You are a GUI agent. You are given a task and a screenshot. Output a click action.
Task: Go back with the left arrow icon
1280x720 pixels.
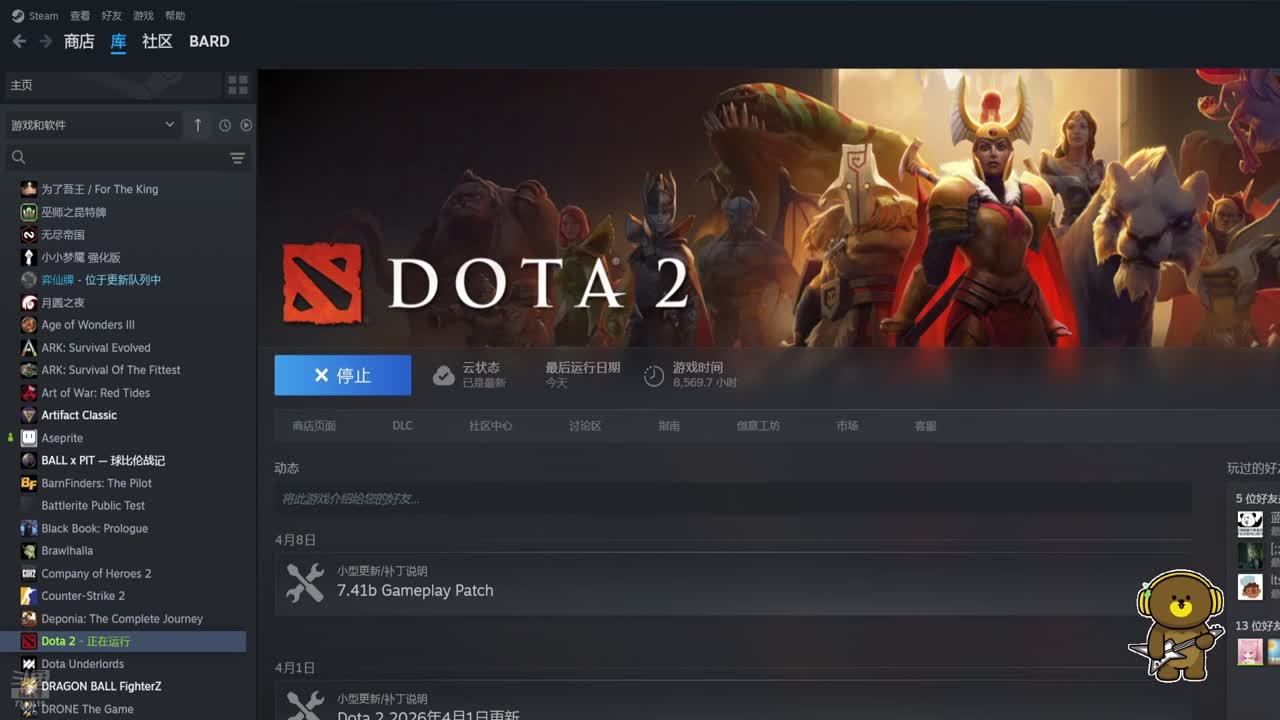coord(19,41)
